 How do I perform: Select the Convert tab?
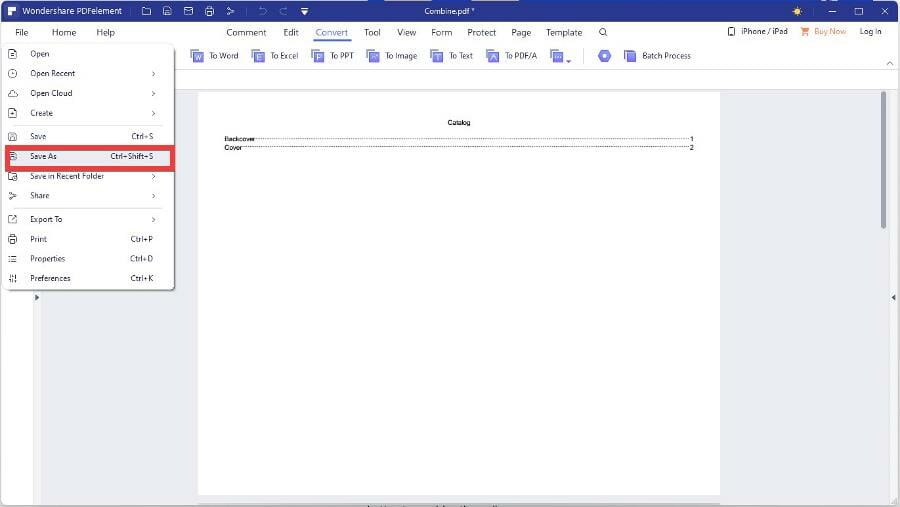(x=332, y=32)
